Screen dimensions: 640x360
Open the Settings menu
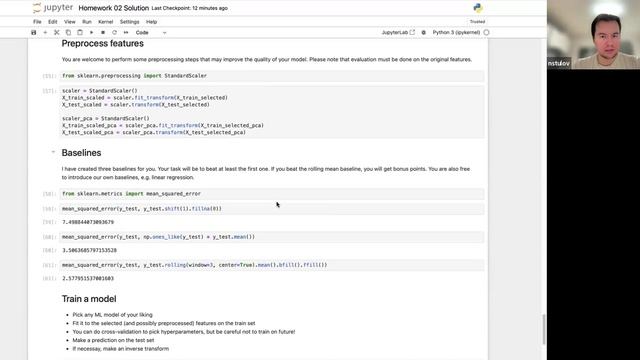[x=129, y=22]
